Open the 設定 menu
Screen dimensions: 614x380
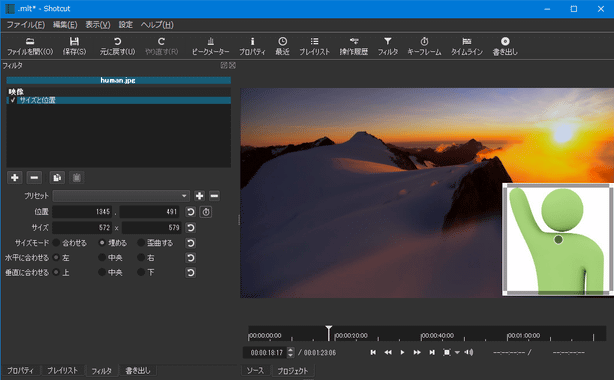[126, 25]
